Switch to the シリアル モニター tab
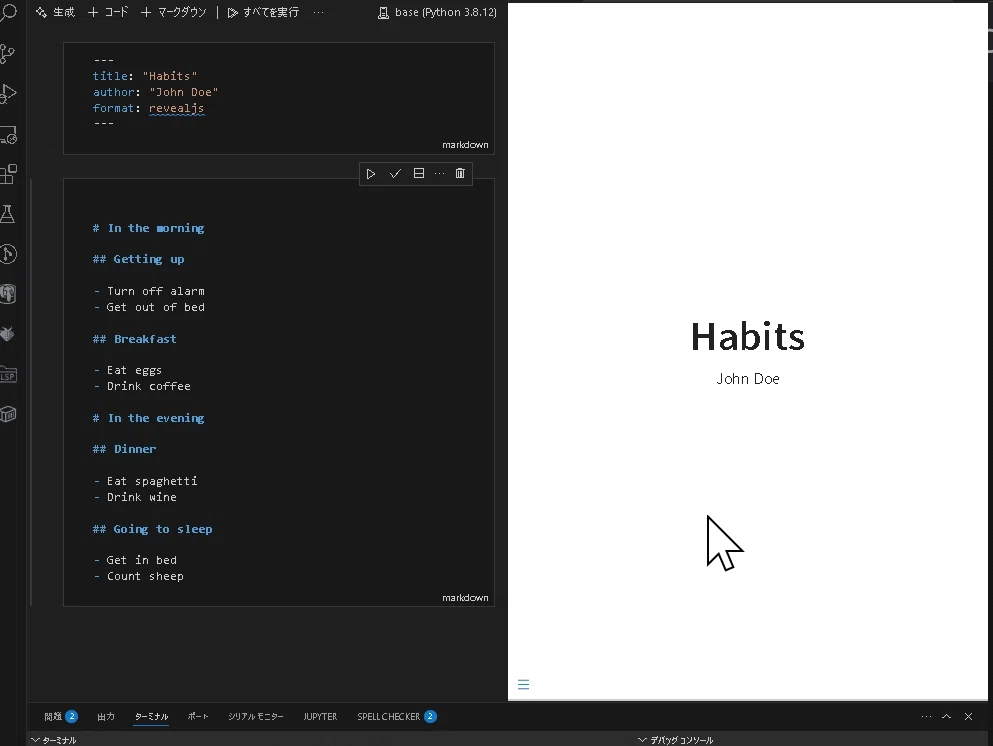993x746 pixels. (x=256, y=716)
